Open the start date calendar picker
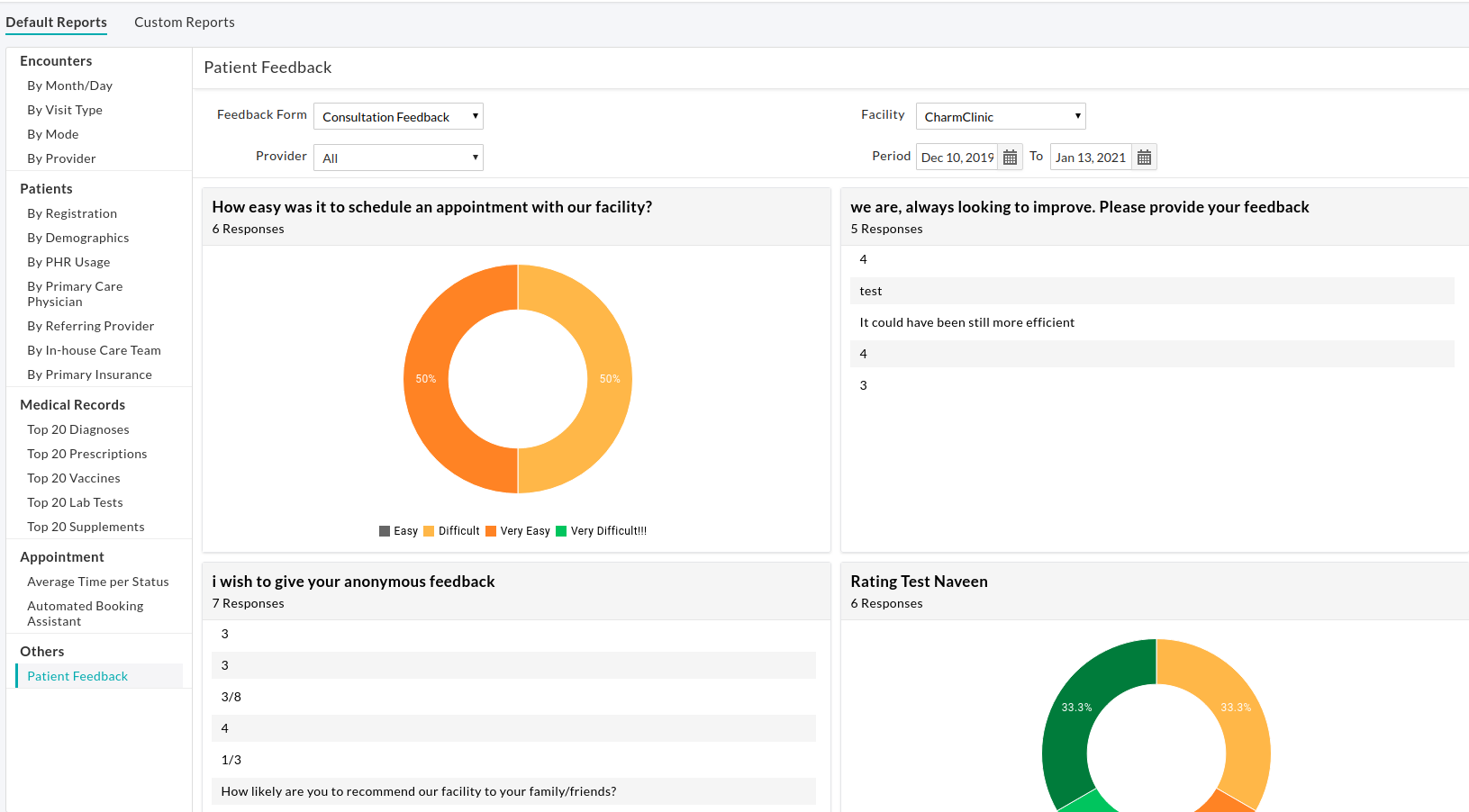 [1010, 156]
